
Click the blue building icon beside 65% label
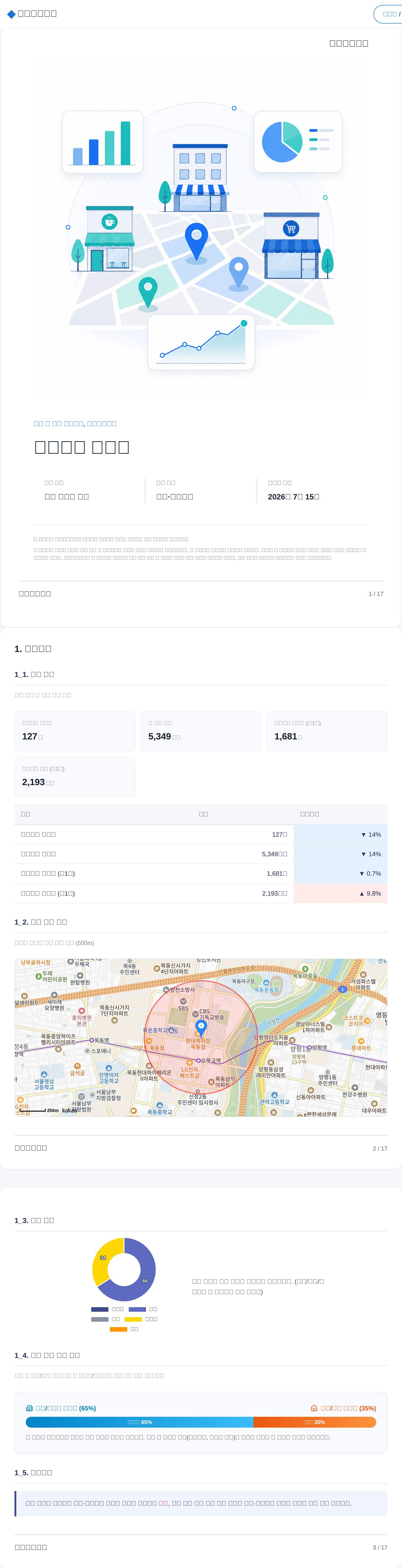coord(29,1408)
